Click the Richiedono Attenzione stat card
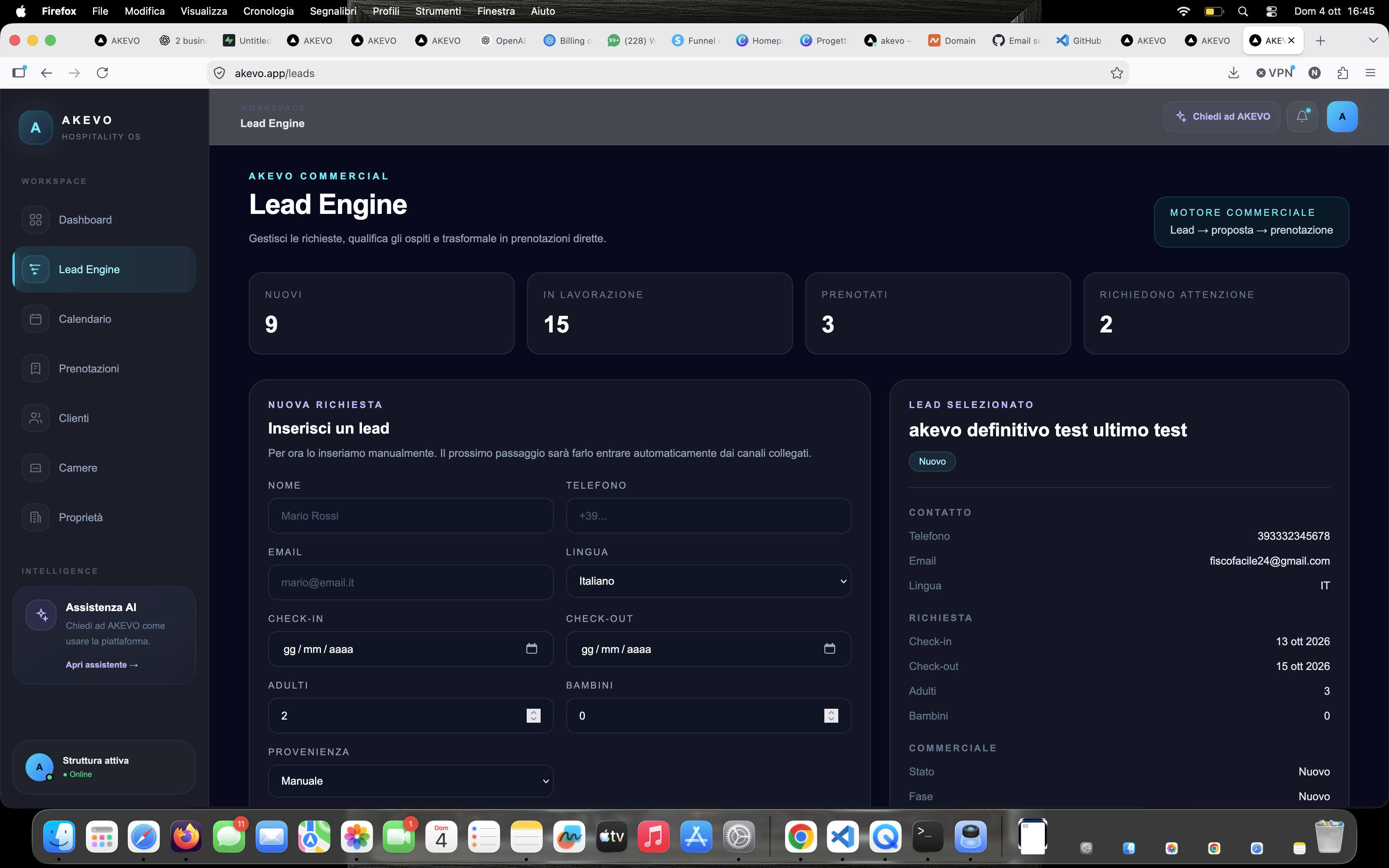 coord(1216,313)
